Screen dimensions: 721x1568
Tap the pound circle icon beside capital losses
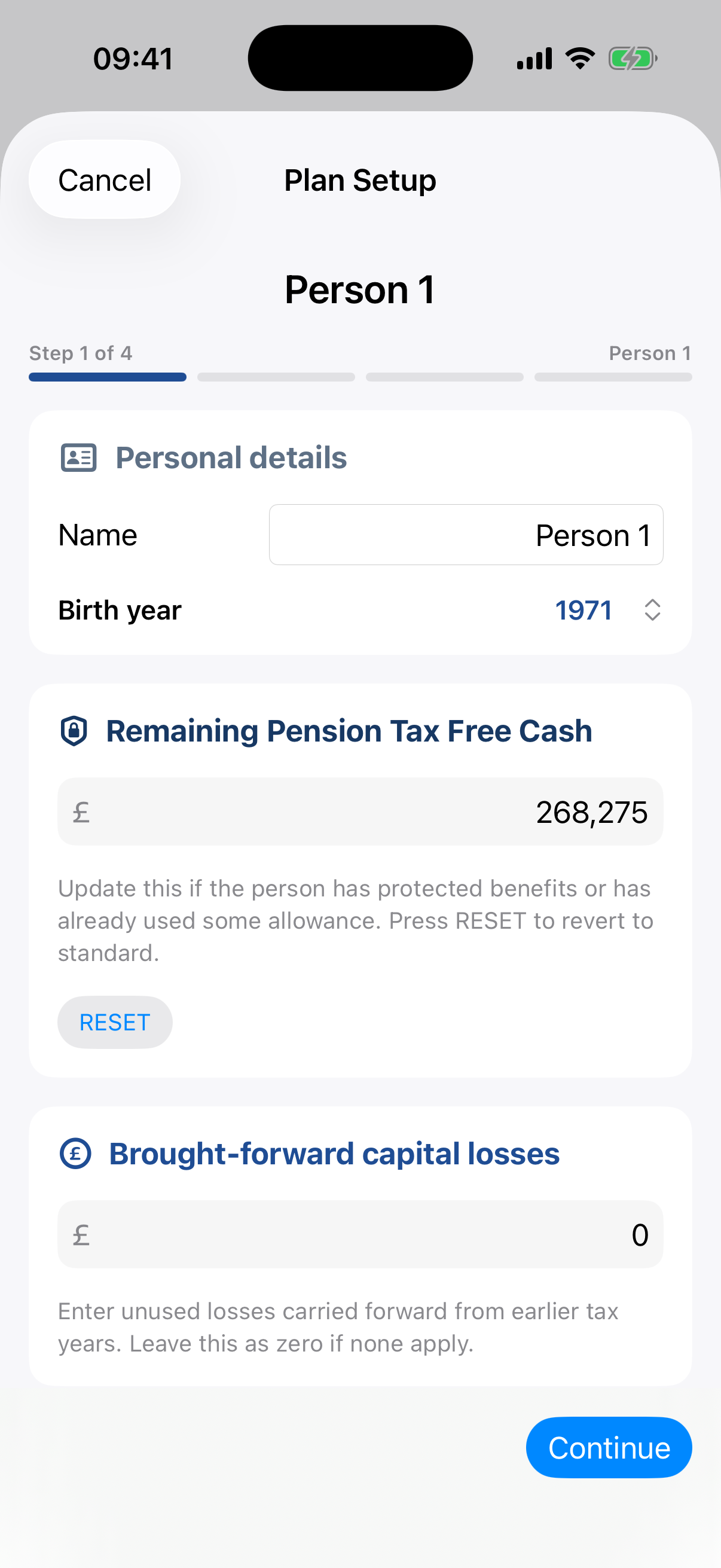pyautogui.click(x=75, y=1154)
